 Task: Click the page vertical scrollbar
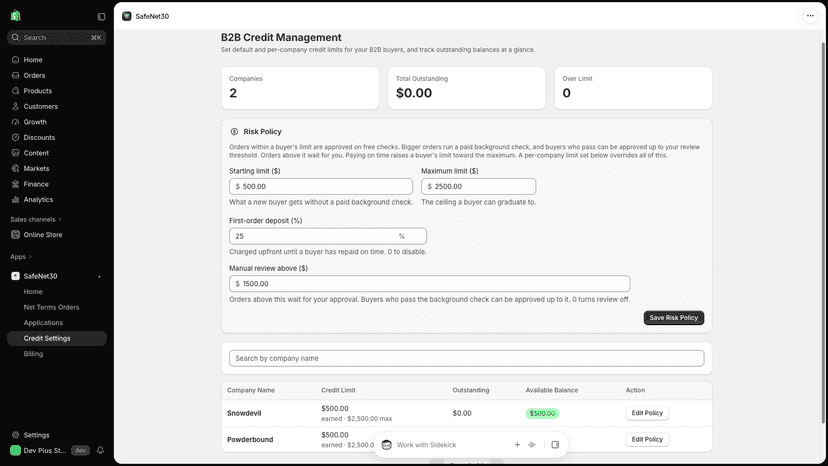823,232
